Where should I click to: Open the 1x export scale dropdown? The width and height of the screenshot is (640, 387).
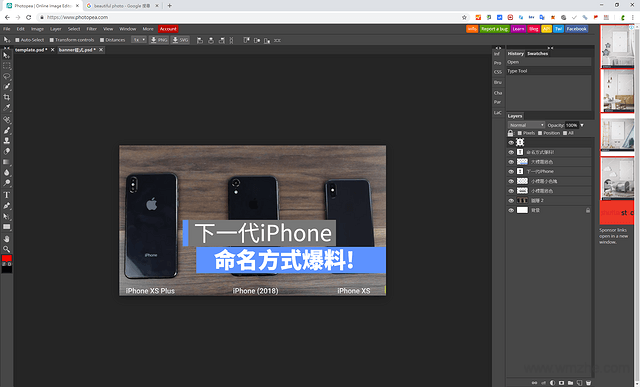click(x=139, y=40)
